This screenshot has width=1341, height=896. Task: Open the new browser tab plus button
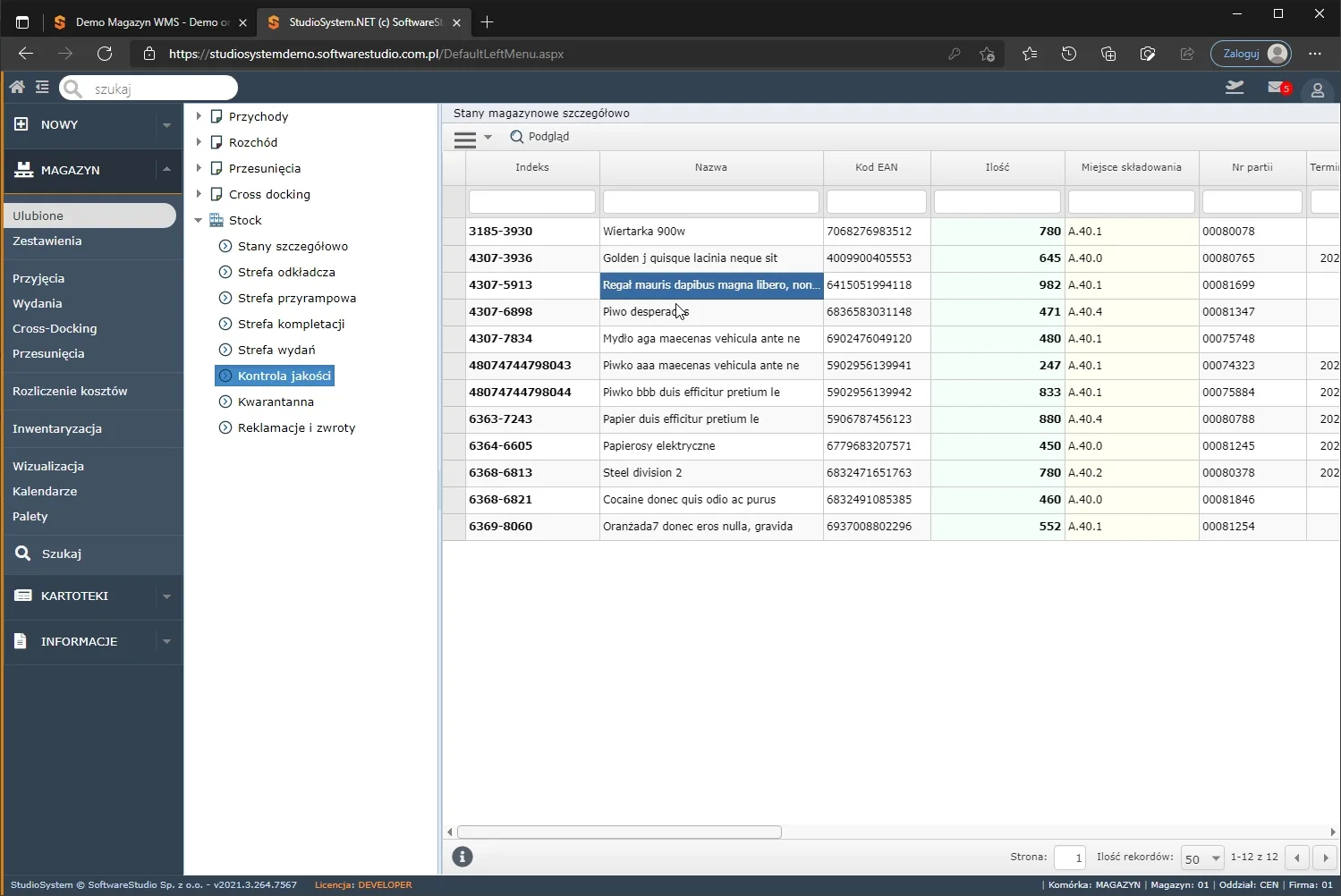487,21
